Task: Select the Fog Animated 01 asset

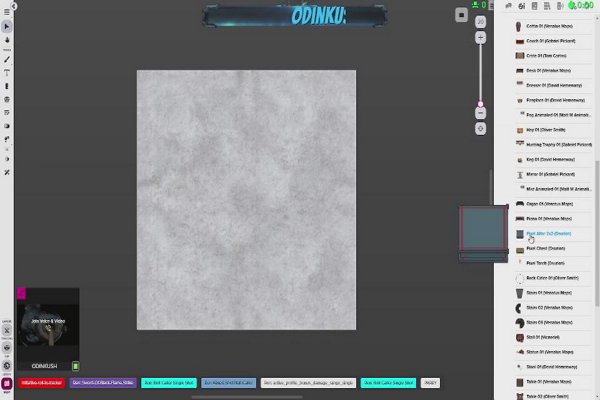Action: click(553, 115)
